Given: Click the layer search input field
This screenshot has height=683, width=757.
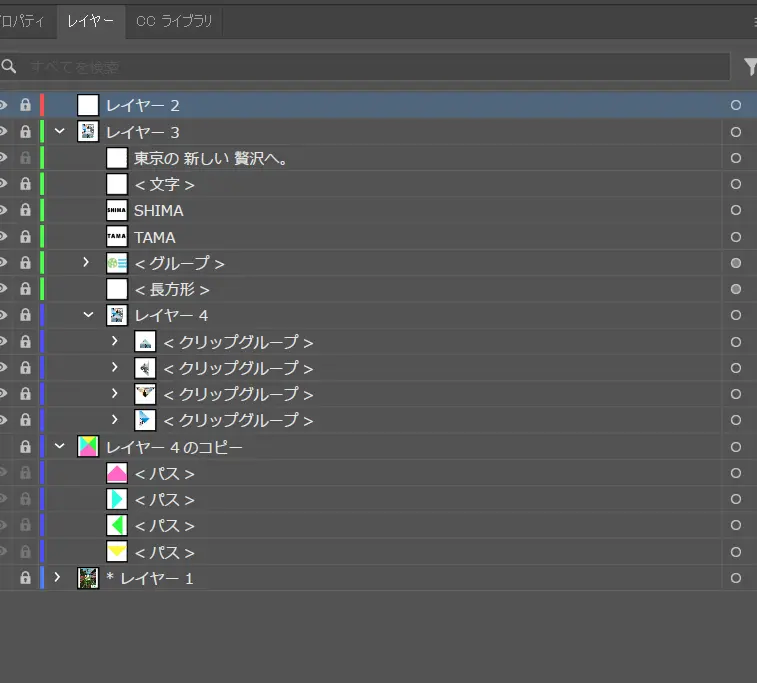Looking at the screenshot, I should 370,67.
